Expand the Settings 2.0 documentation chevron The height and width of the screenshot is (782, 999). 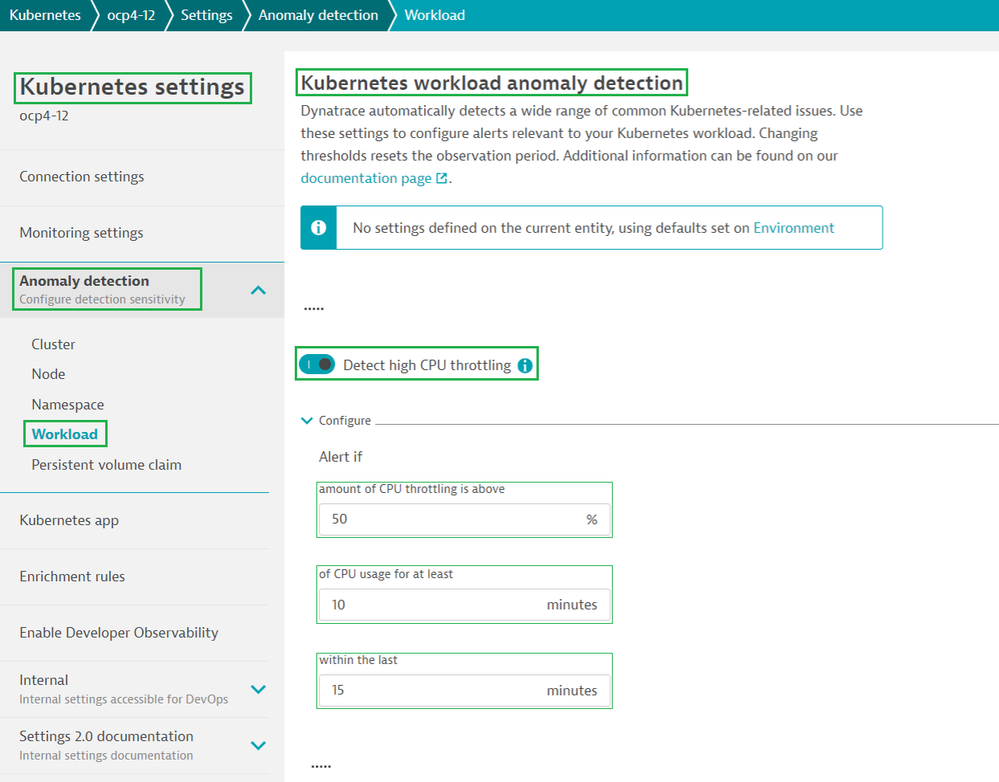258,745
